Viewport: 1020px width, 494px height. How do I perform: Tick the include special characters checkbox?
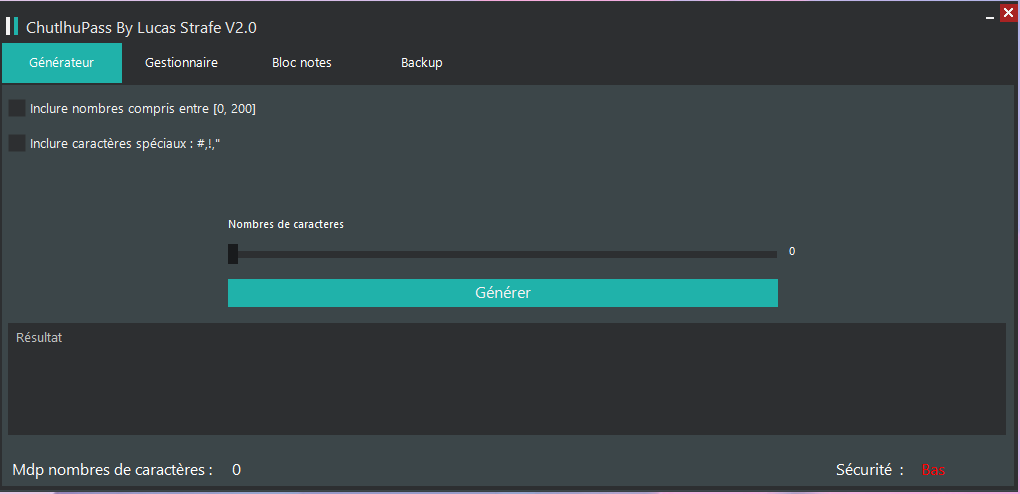coord(17,143)
